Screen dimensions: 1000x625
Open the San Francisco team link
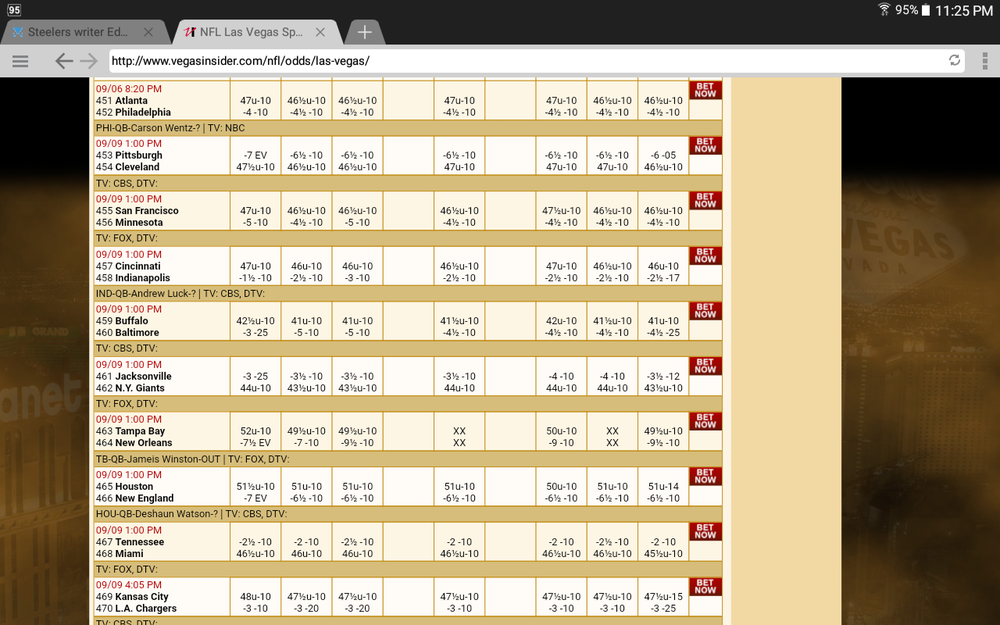point(147,211)
